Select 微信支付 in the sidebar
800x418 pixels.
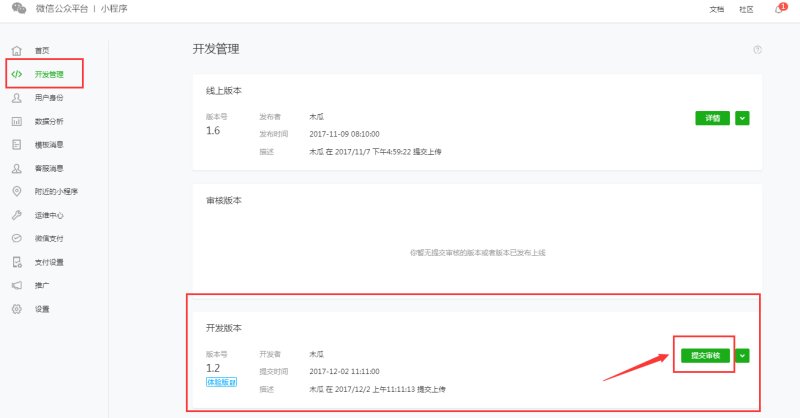tap(49, 238)
